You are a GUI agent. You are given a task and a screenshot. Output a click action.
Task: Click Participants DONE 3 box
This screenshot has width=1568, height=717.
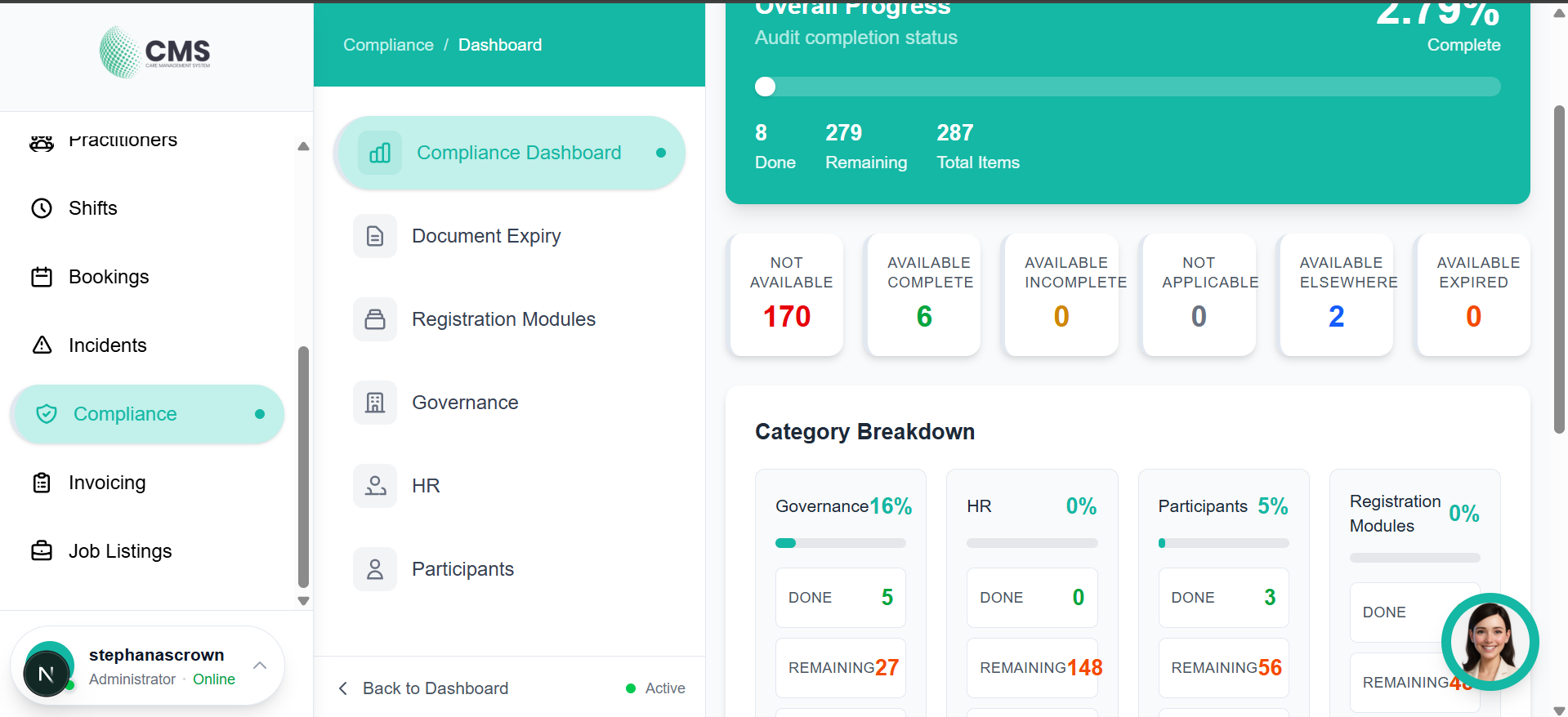(1223, 598)
